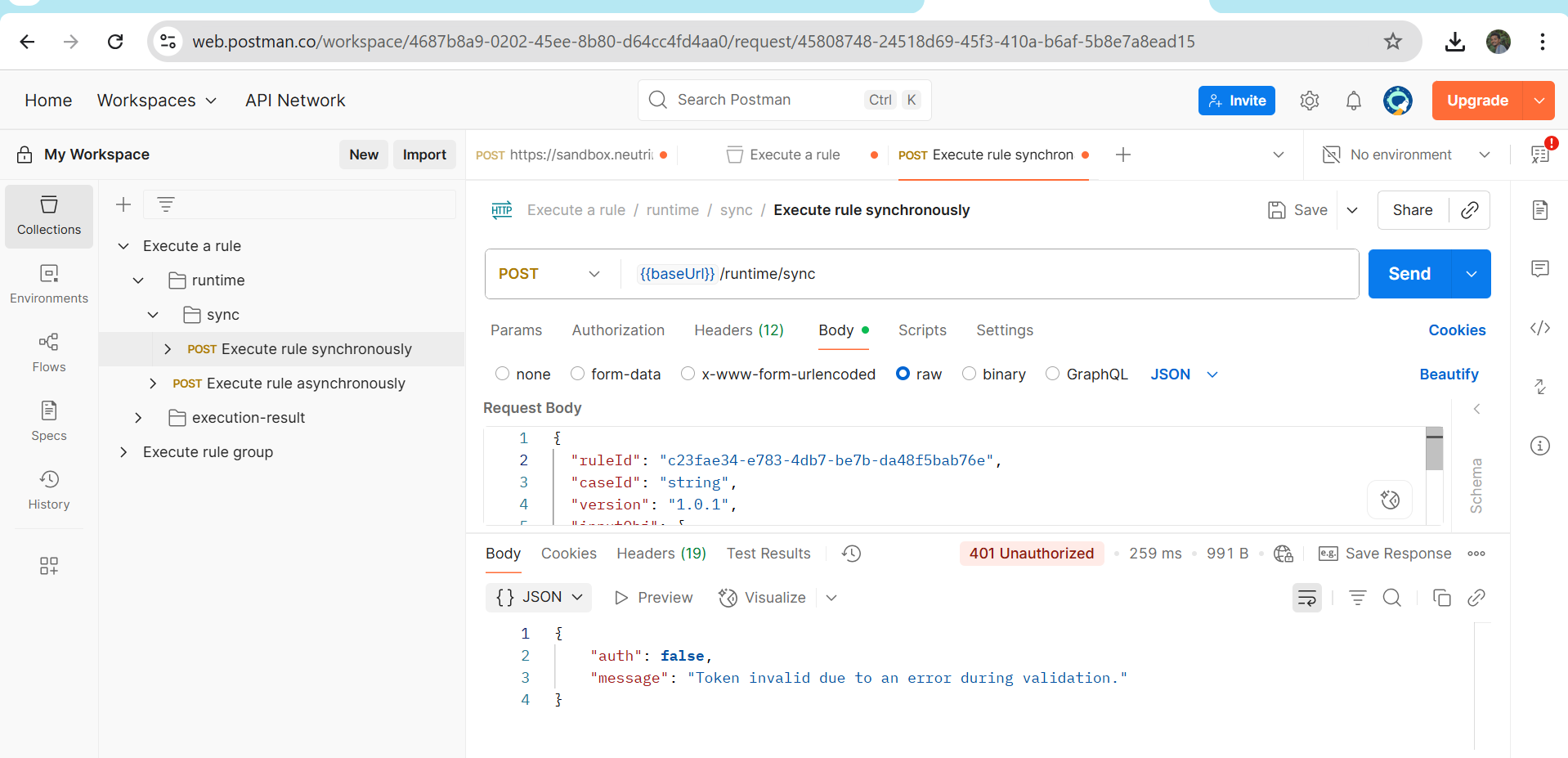
Task: Copy the response body with copy icon
Action: [x=1442, y=598]
